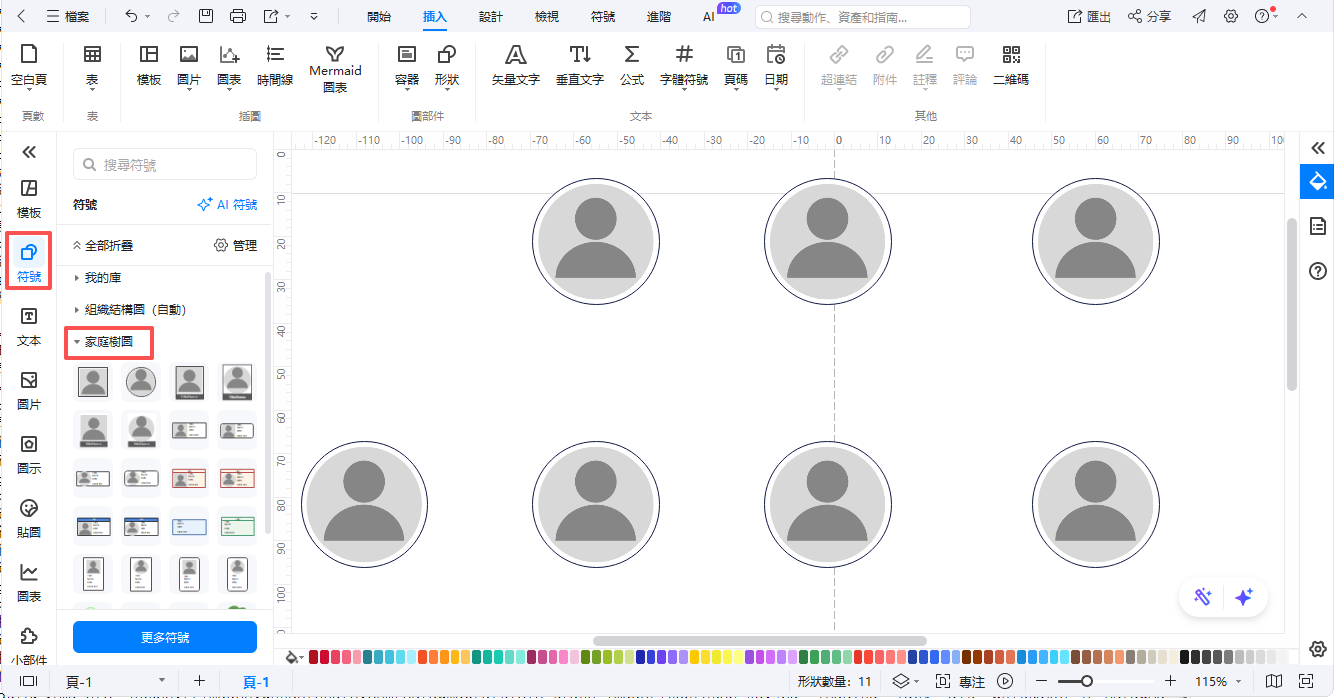This screenshot has height=698, width=1335.
Task: Collapse the left sidebar panel
Action: (x=29, y=152)
